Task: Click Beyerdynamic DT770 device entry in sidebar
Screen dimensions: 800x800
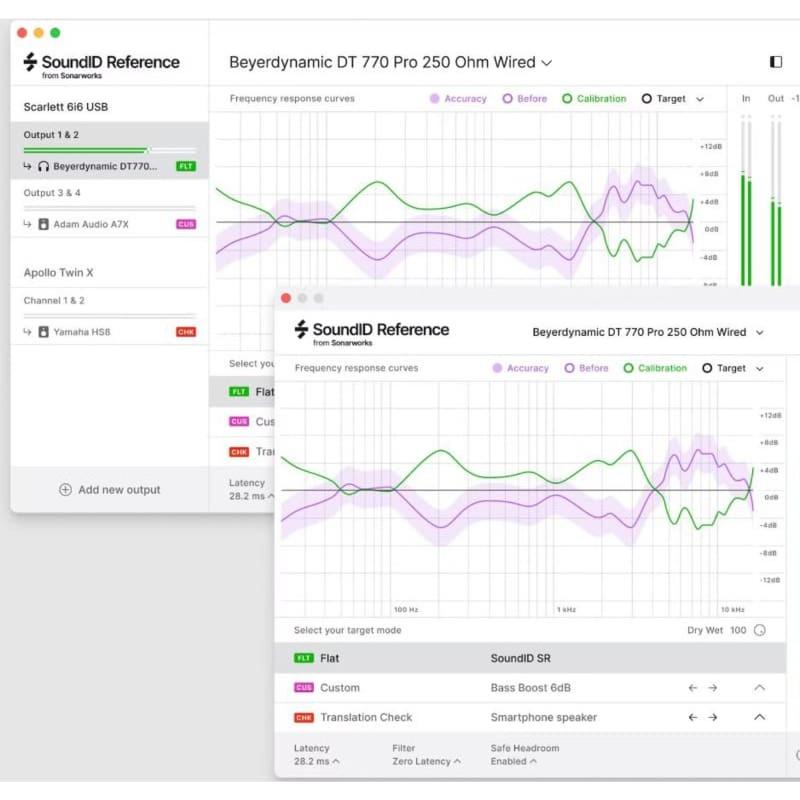Action: 109,166
